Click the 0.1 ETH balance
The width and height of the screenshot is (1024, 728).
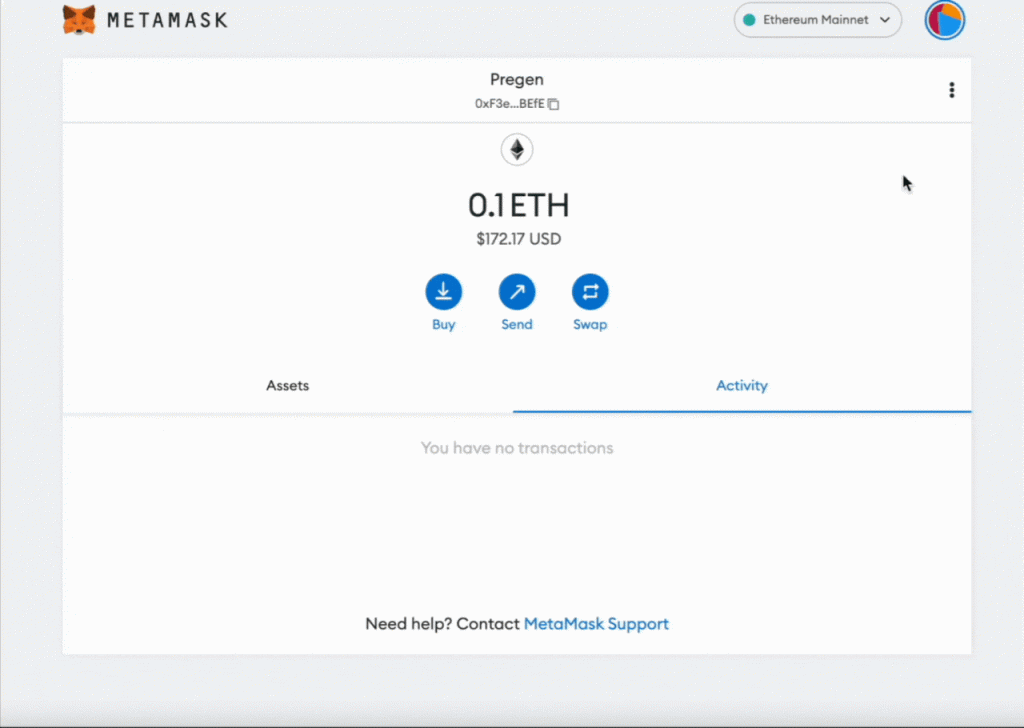click(519, 205)
